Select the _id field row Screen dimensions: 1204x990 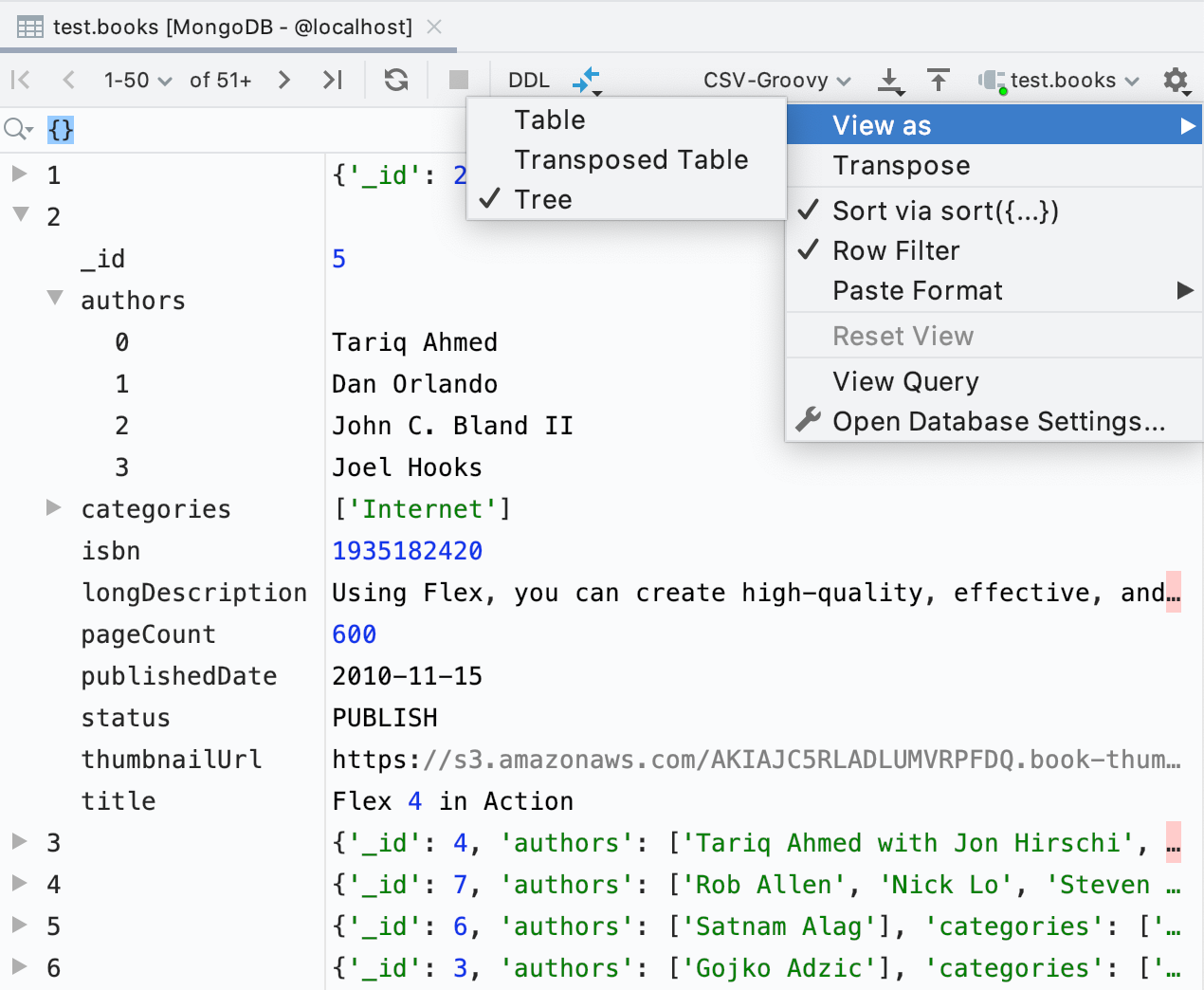click(x=103, y=259)
